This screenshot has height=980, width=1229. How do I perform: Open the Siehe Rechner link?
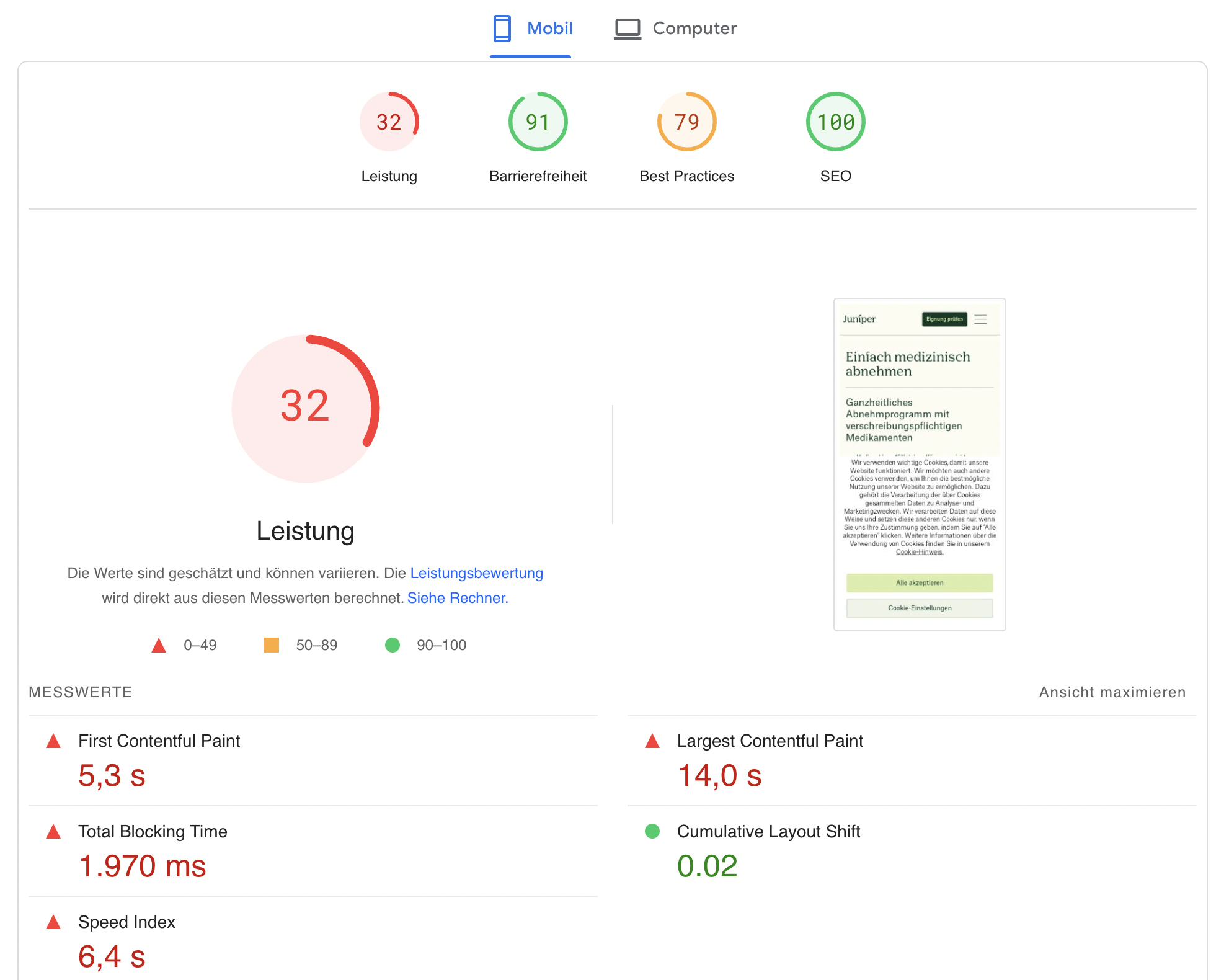pos(458,598)
